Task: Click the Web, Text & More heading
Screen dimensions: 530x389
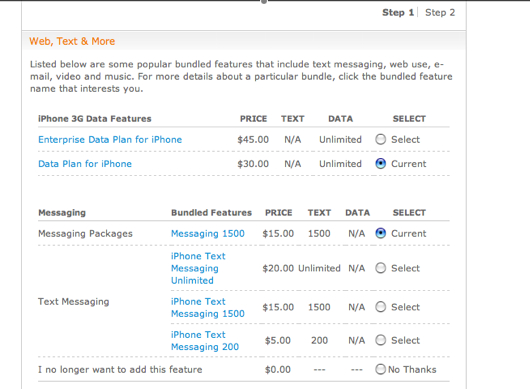Action: point(72,41)
